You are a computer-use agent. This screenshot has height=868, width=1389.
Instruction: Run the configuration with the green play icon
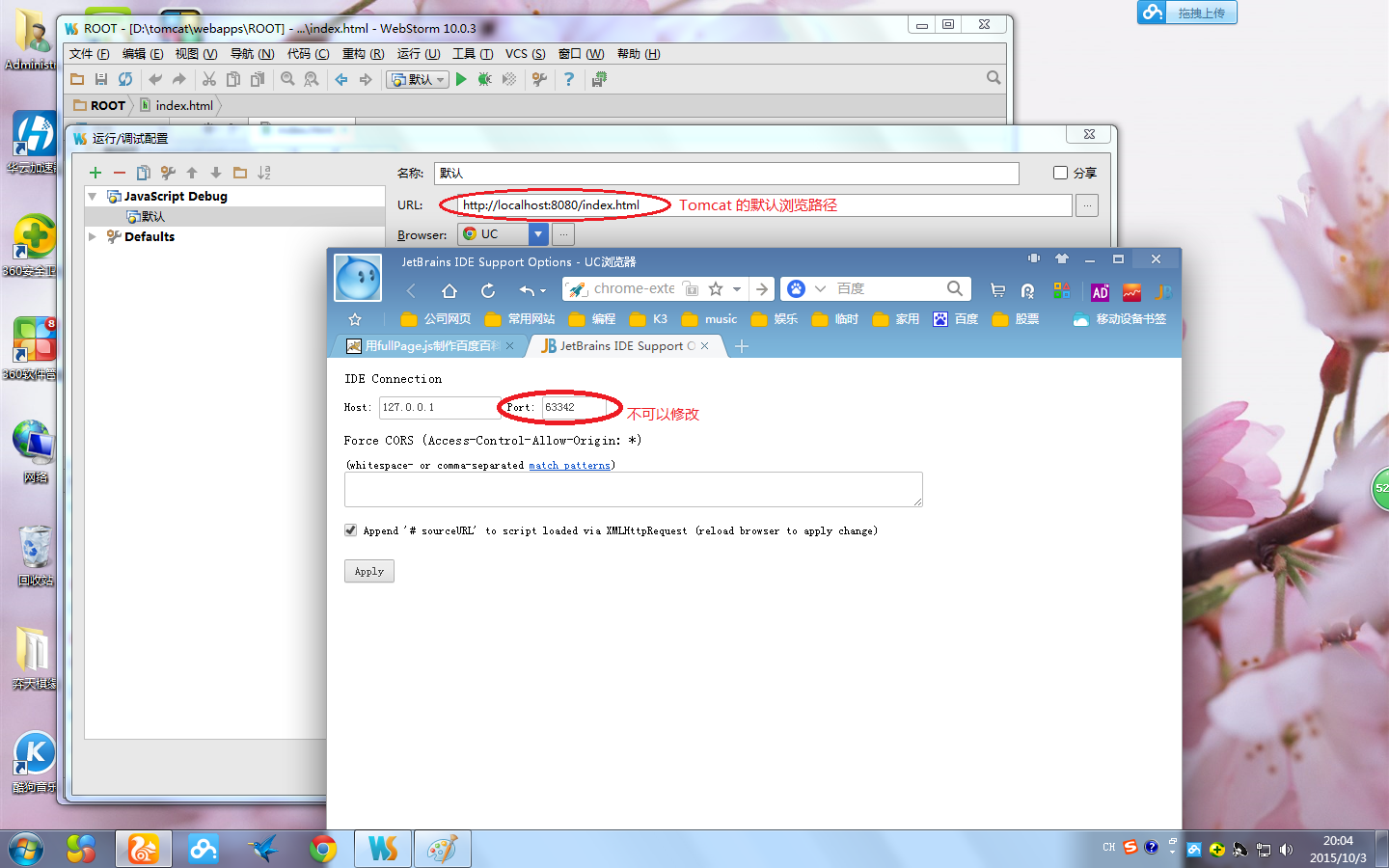[x=461, y=79]
